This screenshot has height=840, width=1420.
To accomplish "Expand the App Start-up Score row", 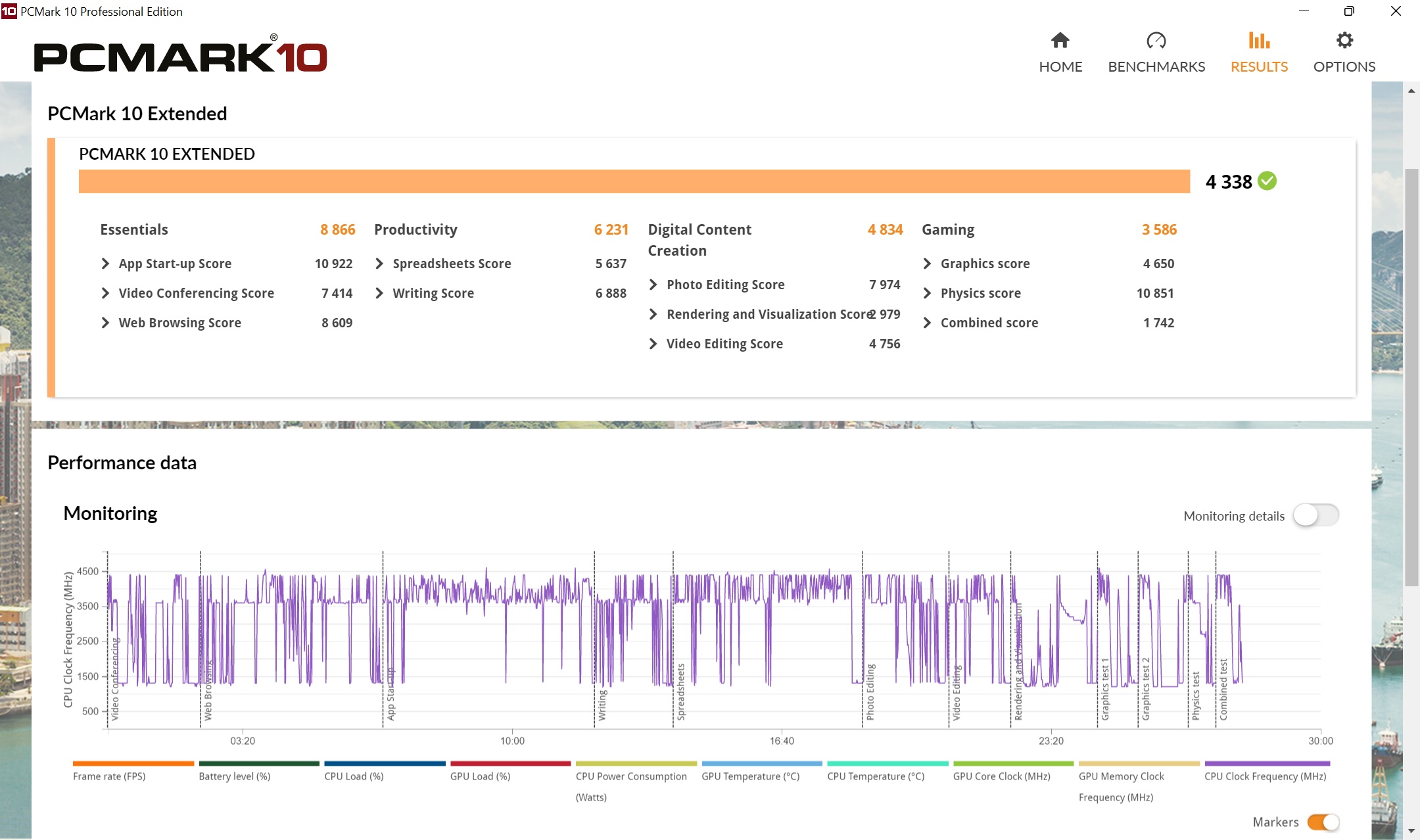I will tap(106, 264).
